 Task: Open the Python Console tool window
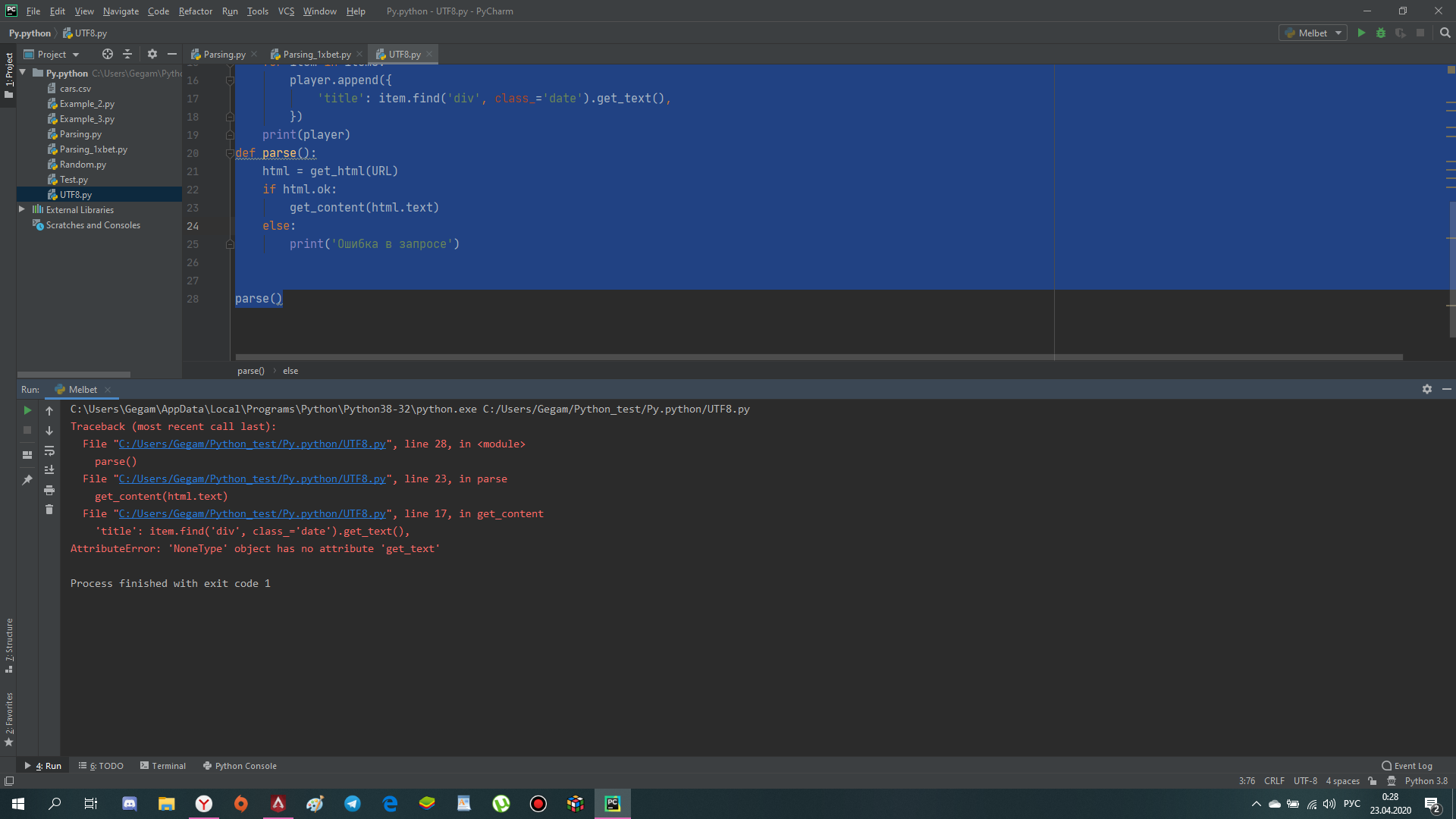click(x=240, y=766)
